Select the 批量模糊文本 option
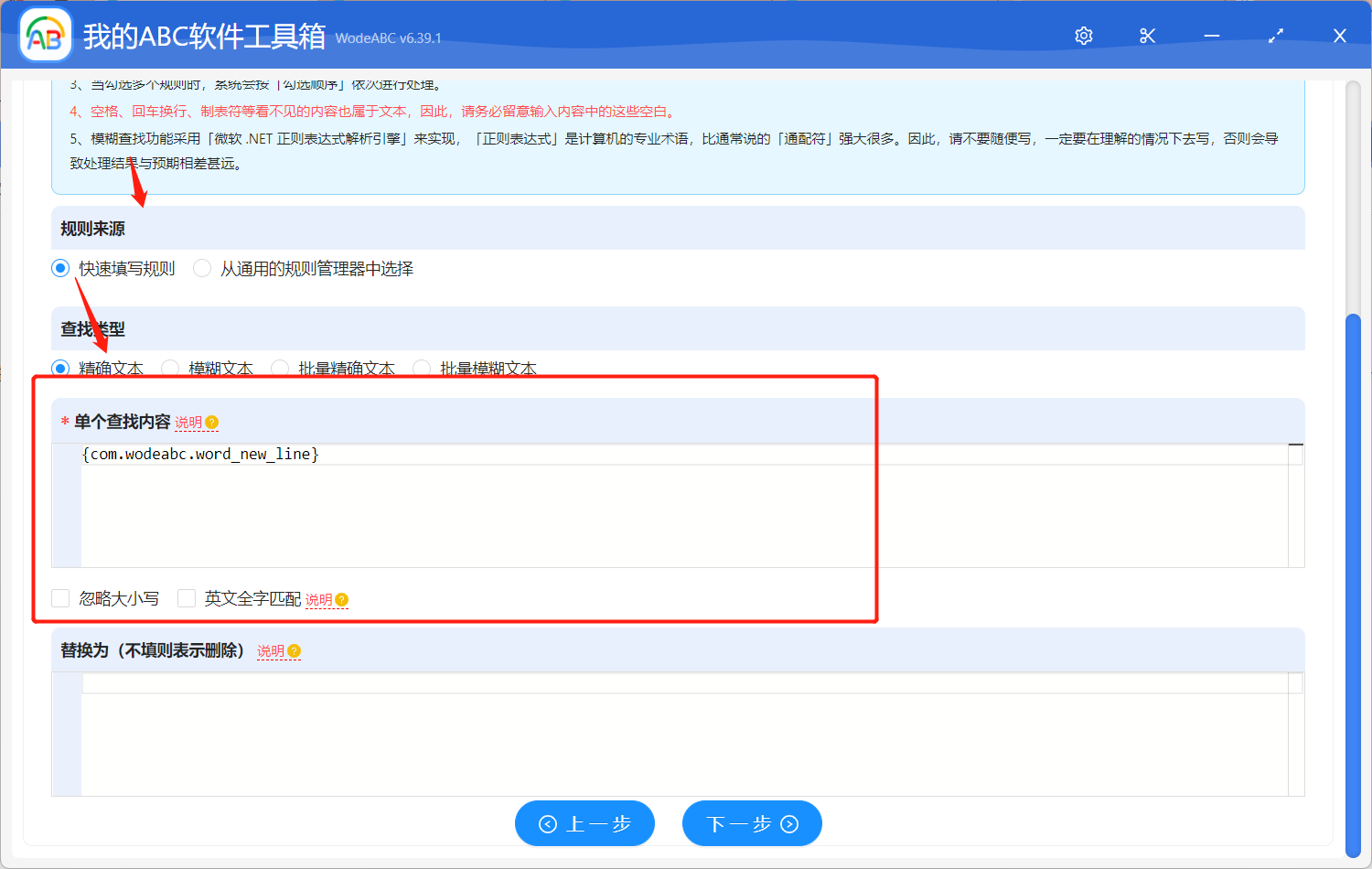Viewport: 1372px width, 869px height. point(422,368)
